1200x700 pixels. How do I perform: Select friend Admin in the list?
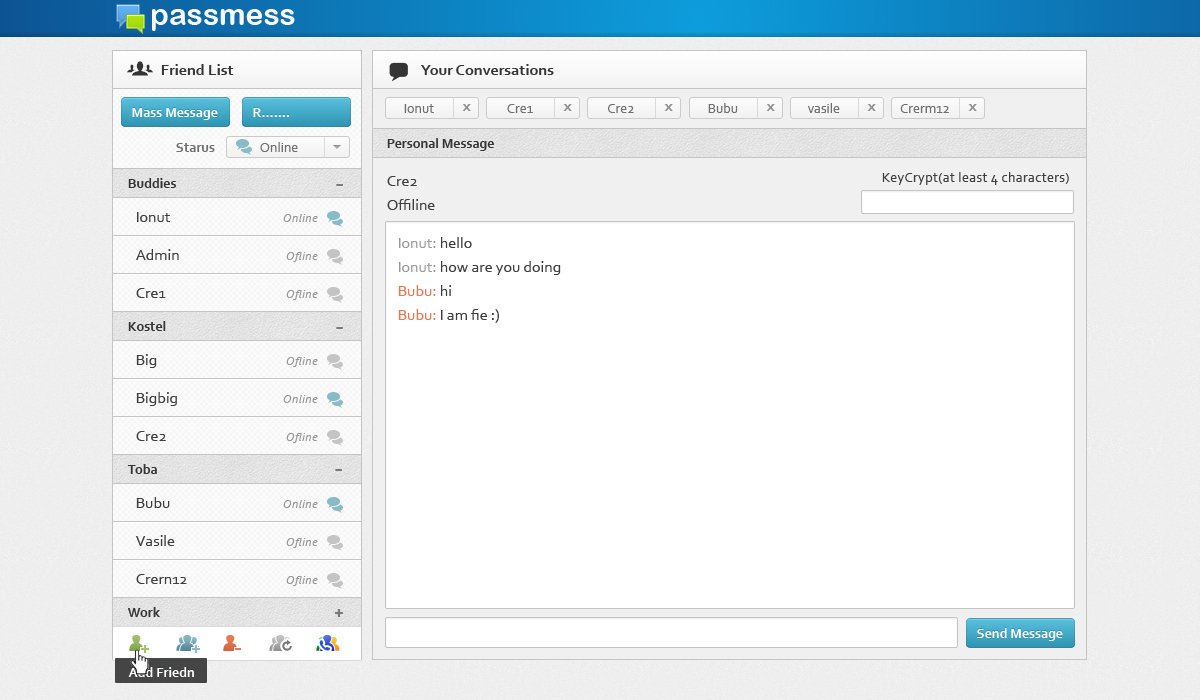[237, 255]
